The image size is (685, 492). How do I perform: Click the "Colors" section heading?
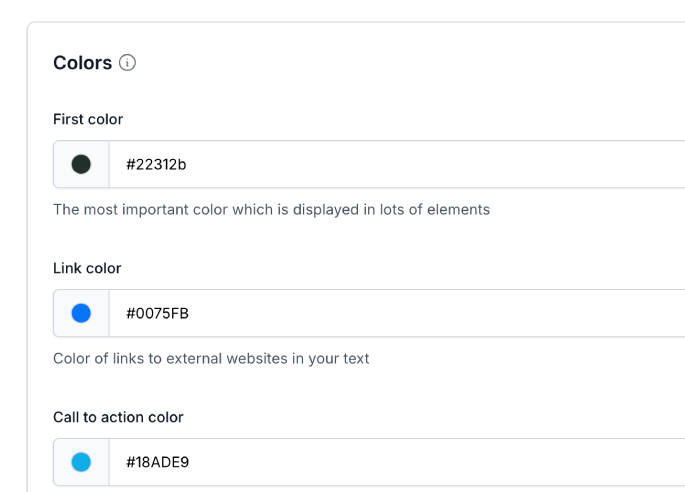pos(82,63)
